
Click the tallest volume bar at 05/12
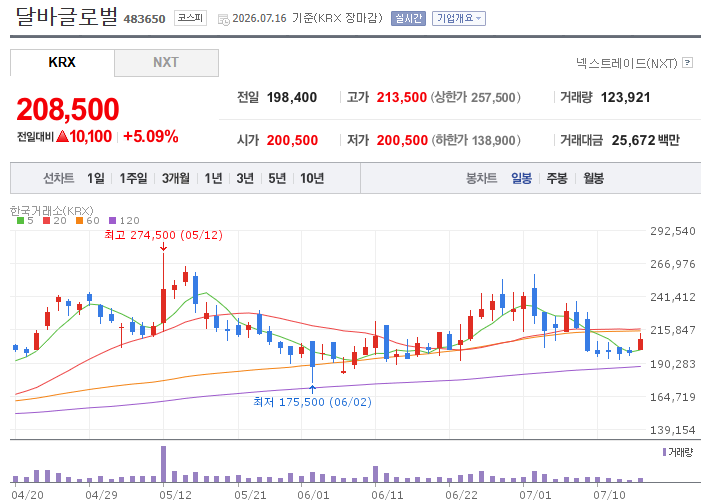[x=164, y=464]
